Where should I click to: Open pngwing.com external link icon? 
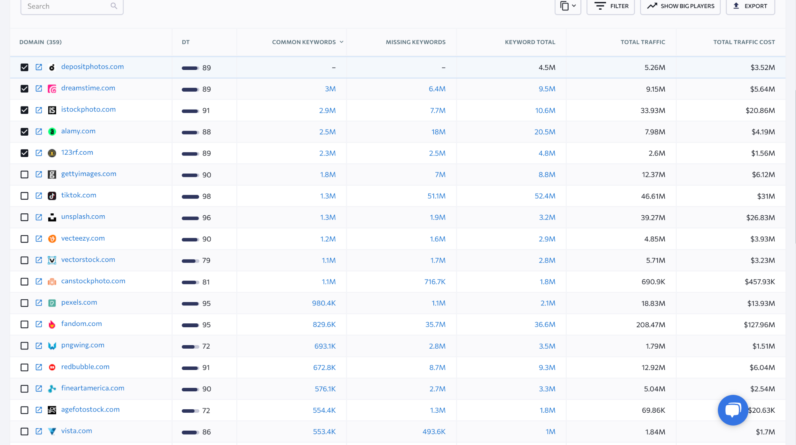[39, 346]
